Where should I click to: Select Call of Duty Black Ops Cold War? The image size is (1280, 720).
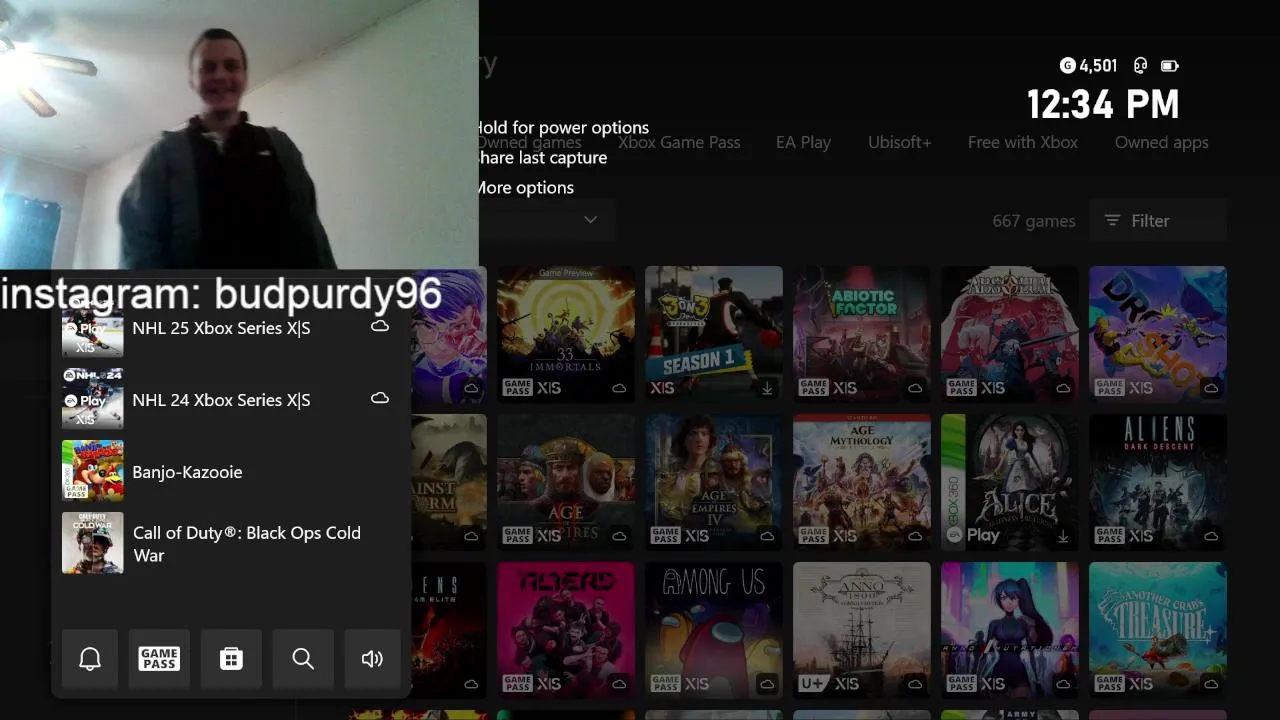pos(231,543)
